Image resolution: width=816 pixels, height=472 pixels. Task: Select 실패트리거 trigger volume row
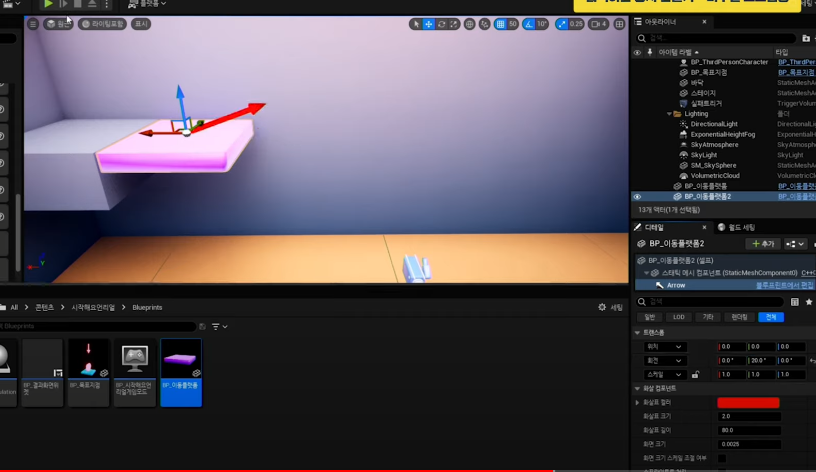[706, 104]
